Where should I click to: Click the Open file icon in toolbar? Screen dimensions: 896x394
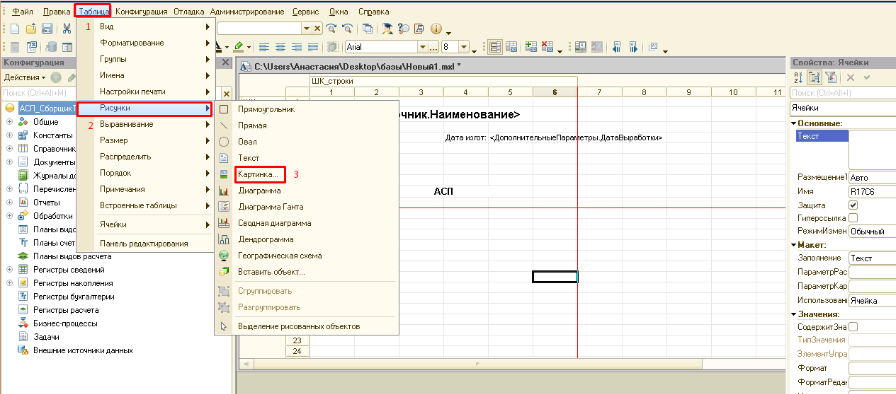(31, 28)
